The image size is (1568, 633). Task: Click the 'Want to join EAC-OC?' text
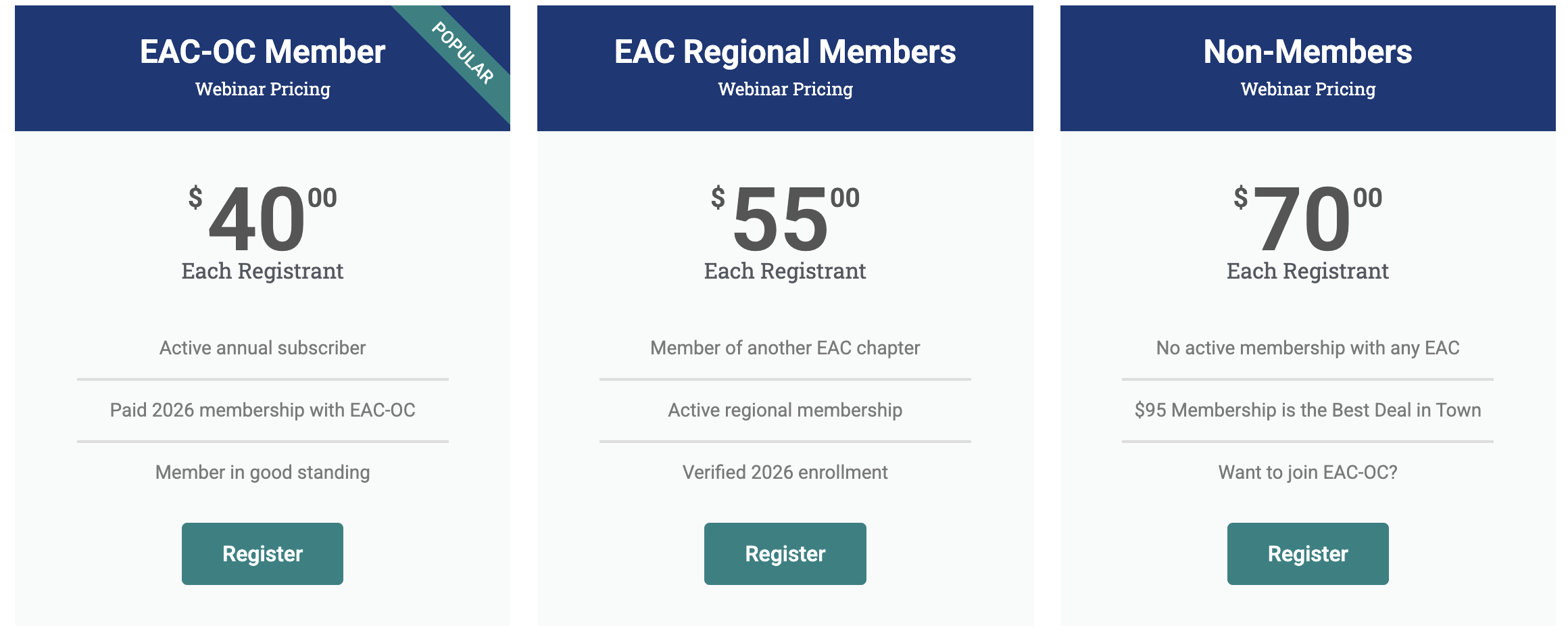coord(1307,472)
